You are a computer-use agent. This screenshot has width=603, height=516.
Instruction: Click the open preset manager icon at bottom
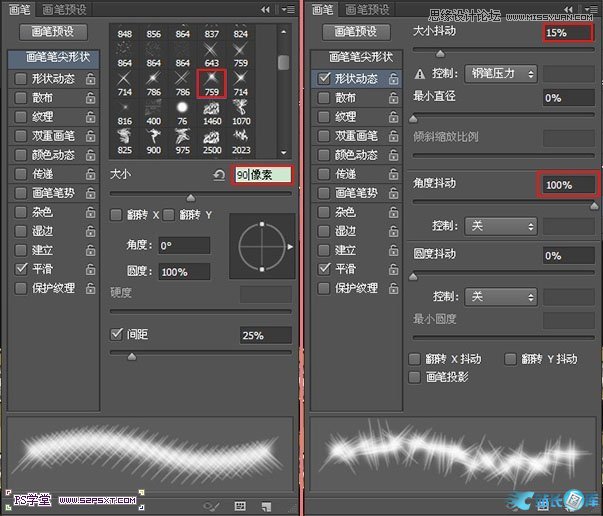click(239, 505)
